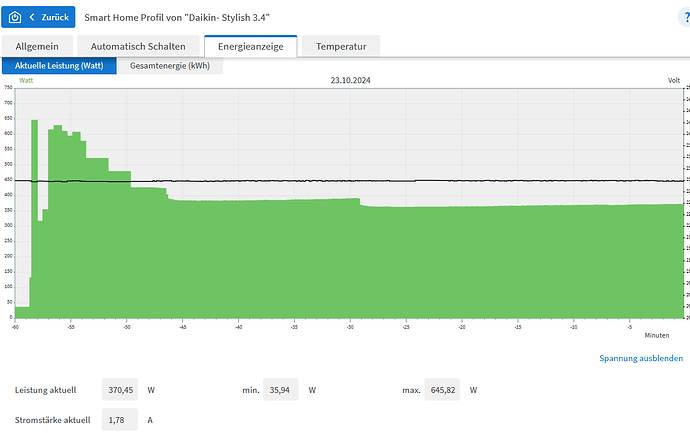The height and width of the screenshot is (433, 690).
Task: Click the Minuten axis label
Action: tap(657, 335)
